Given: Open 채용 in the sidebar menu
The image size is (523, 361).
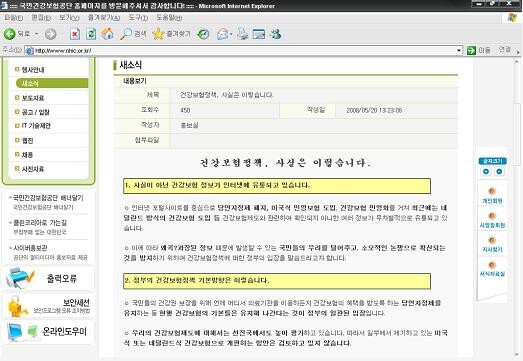Looking at the screenshot, I should [x=27, y=155].
